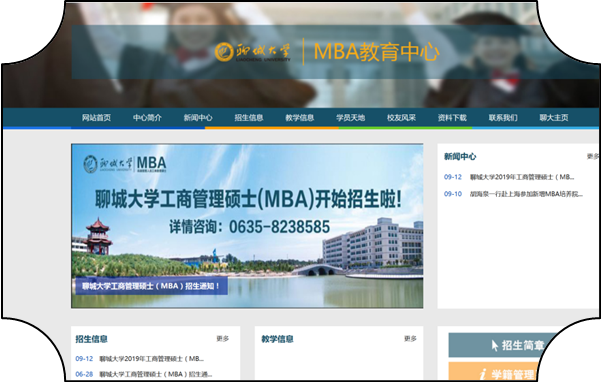Open the 网站首页 menu item

coord(96,118)
